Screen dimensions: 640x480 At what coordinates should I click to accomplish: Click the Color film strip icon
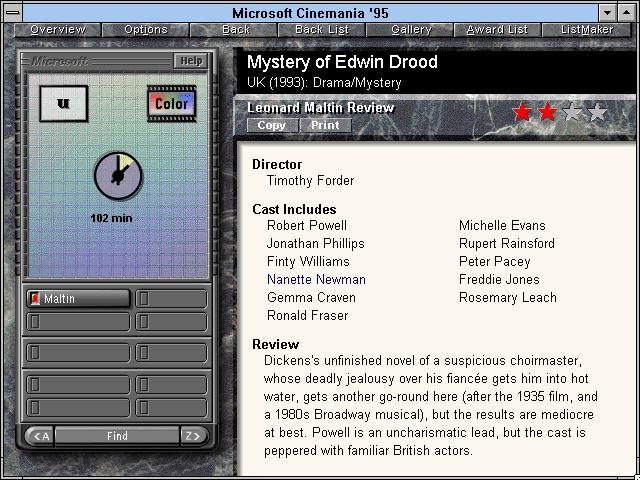tap(171, 104)
